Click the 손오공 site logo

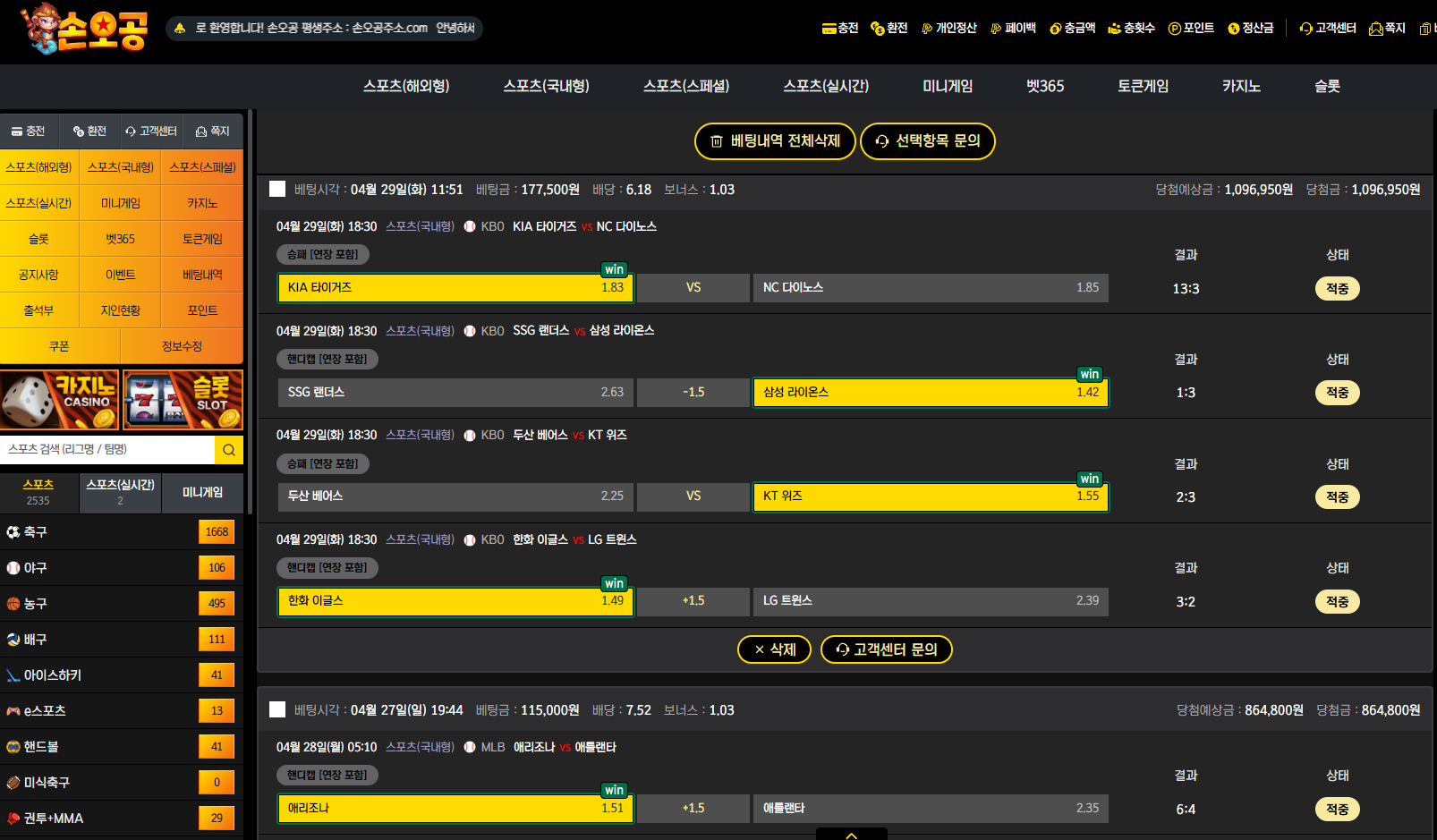point(83,29)
